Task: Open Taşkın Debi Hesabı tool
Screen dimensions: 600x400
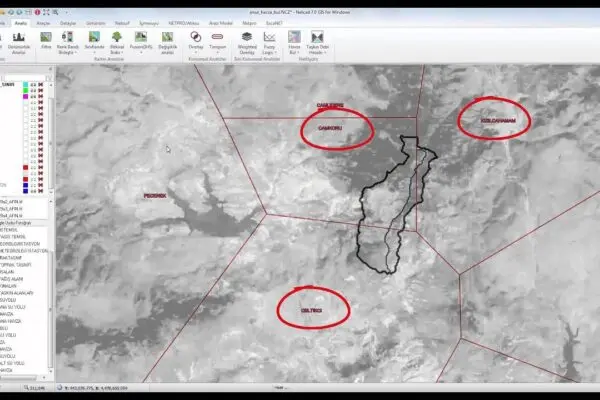Action: click(x=317, y=42)
